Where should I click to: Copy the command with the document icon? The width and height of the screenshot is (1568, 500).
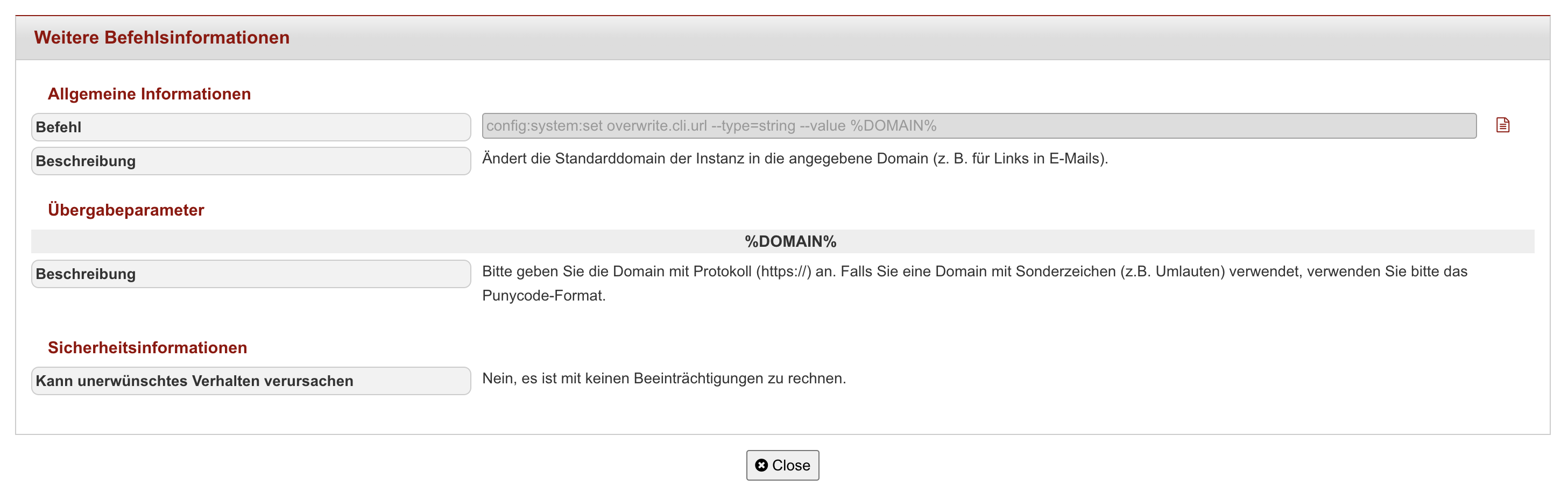(x=1502, y=125)
